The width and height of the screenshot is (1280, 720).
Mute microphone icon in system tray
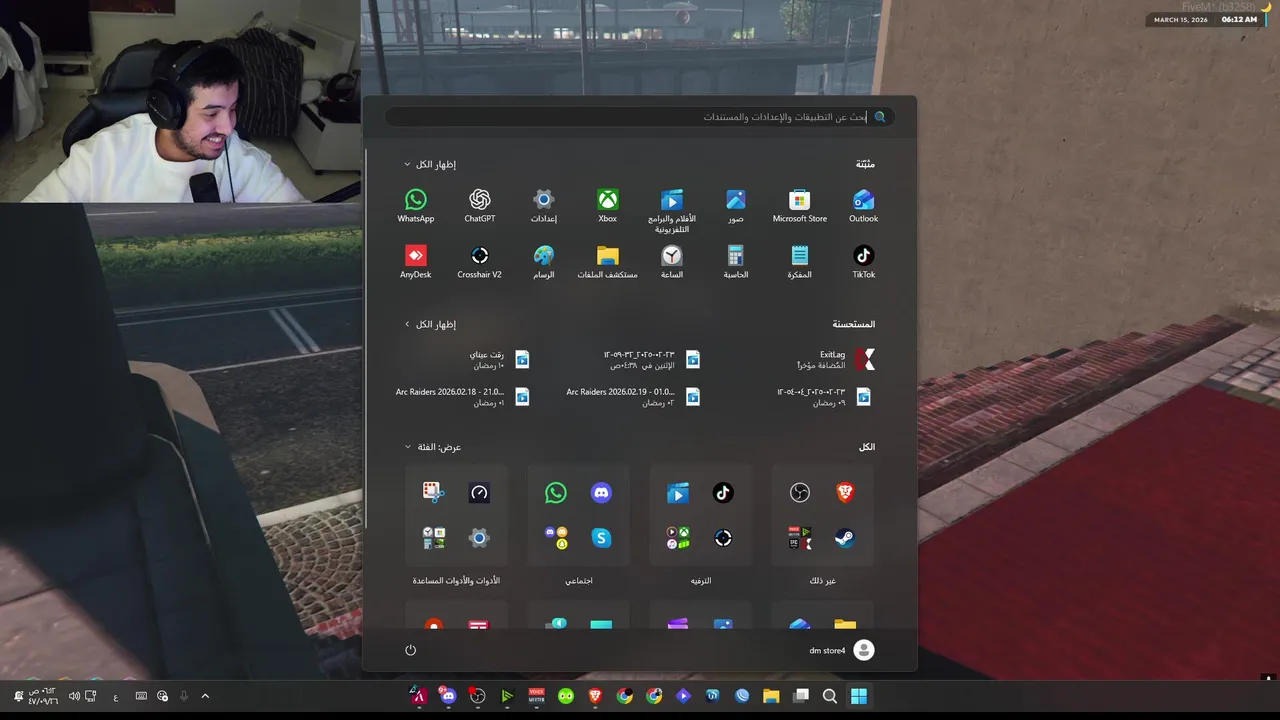(x=184, y=696)
